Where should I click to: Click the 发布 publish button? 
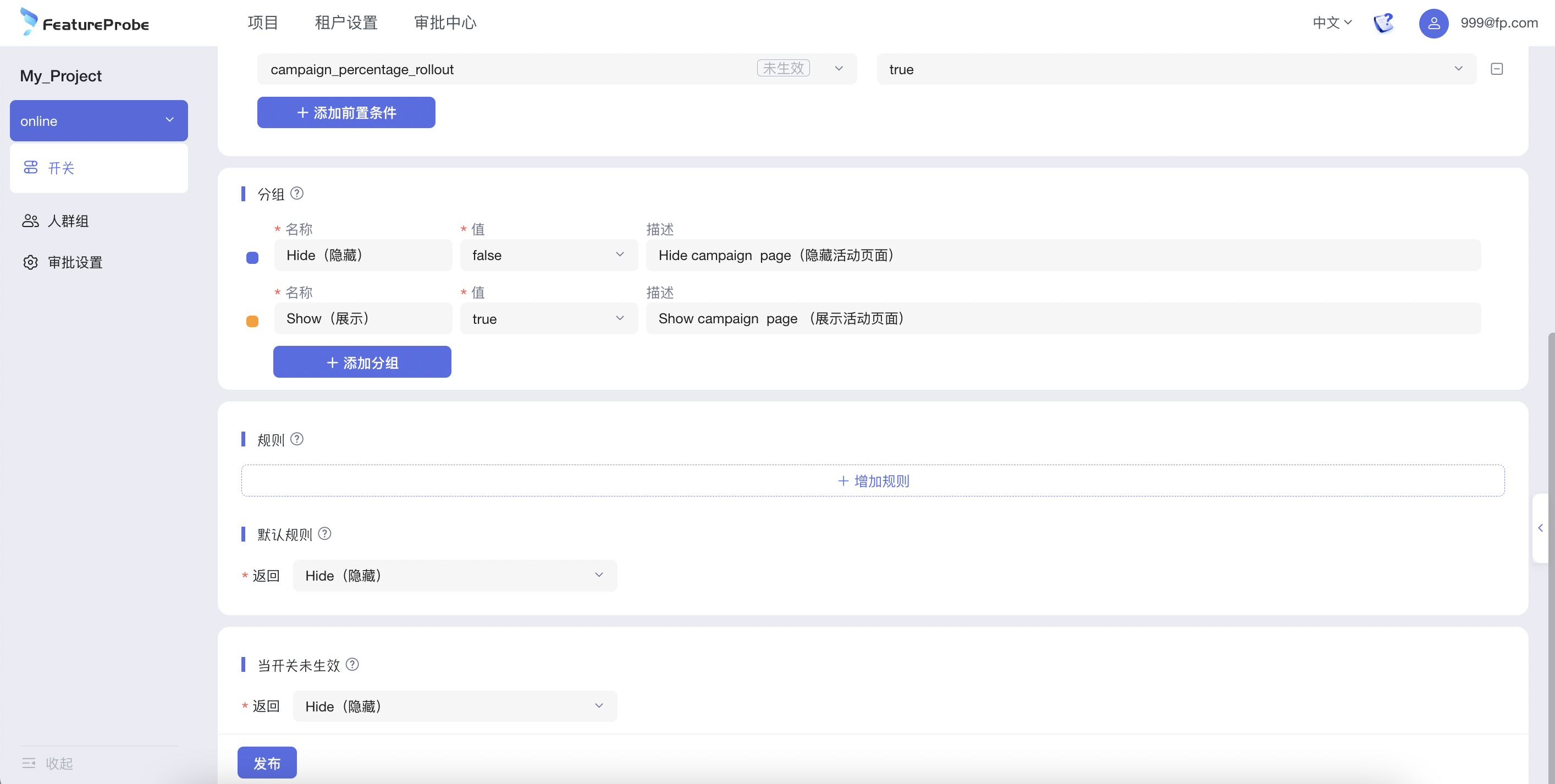pyautogui.click(x=267, y=762)
